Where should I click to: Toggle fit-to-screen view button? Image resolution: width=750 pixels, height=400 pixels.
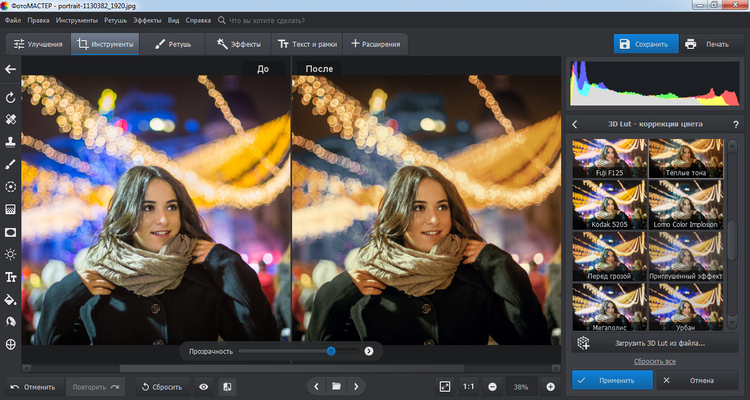pos(445,386)
